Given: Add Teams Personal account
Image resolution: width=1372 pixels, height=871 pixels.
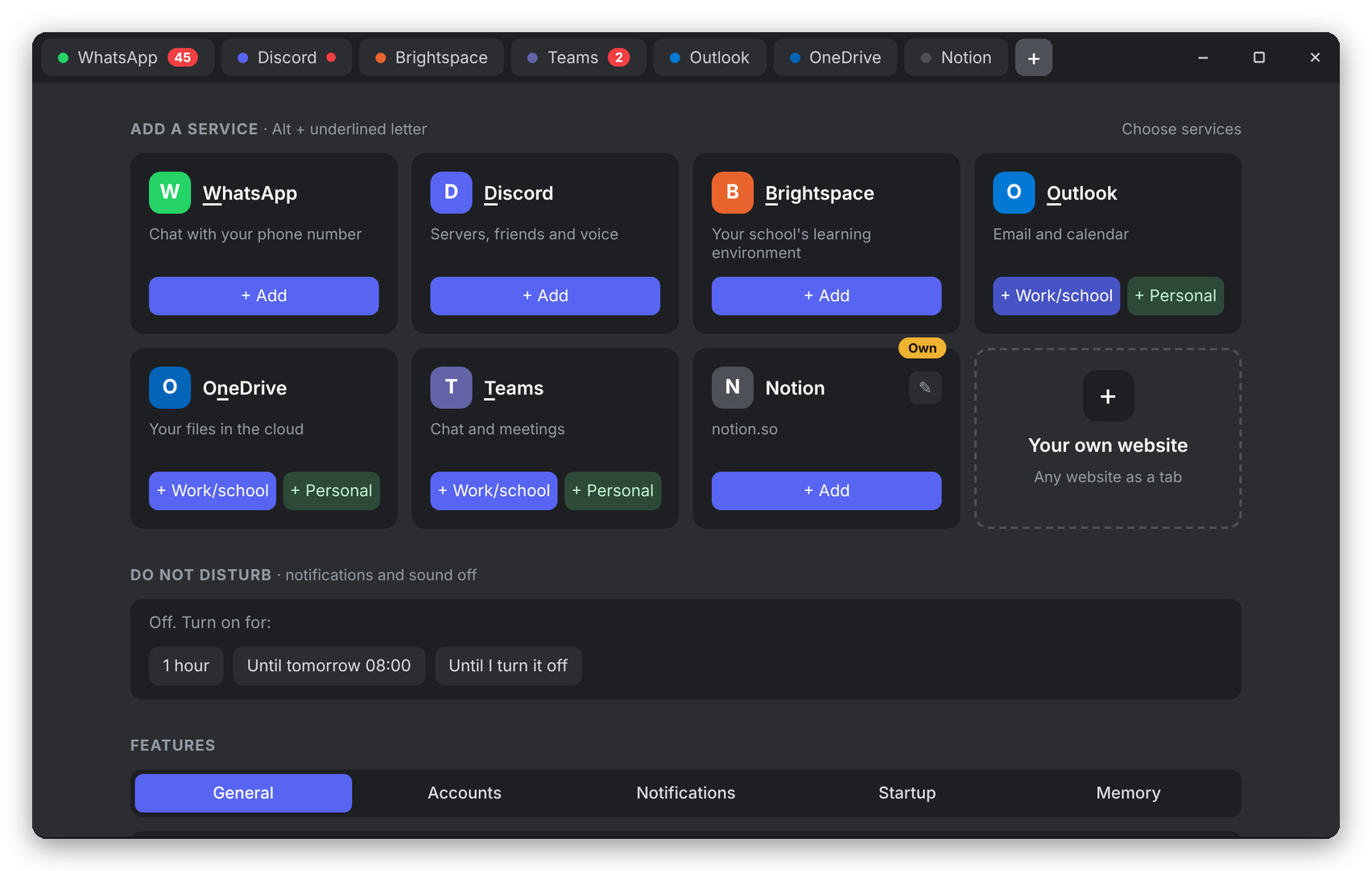Looking at the screenshot, I should [x=613, y=490].
